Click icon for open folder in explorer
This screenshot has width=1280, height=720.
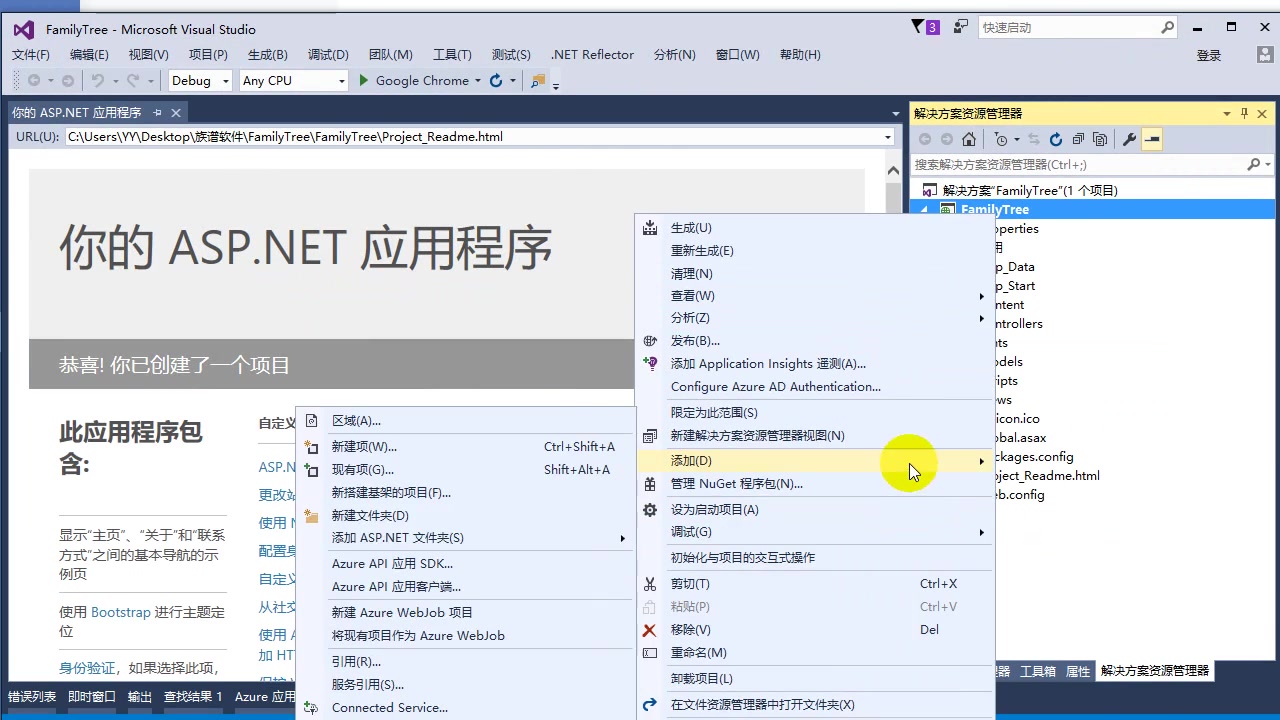(650, 705)
